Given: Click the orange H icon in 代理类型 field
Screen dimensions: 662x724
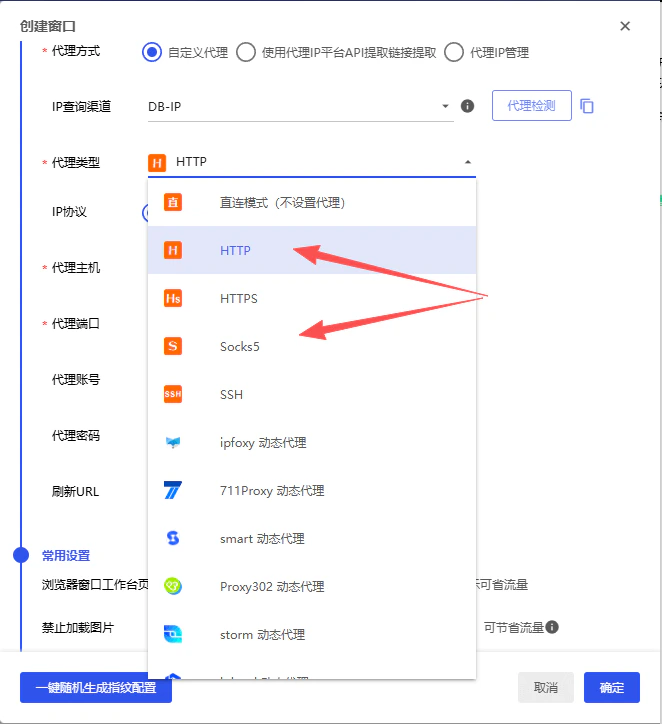Looking at the screenshot, I should pos(157,163).
